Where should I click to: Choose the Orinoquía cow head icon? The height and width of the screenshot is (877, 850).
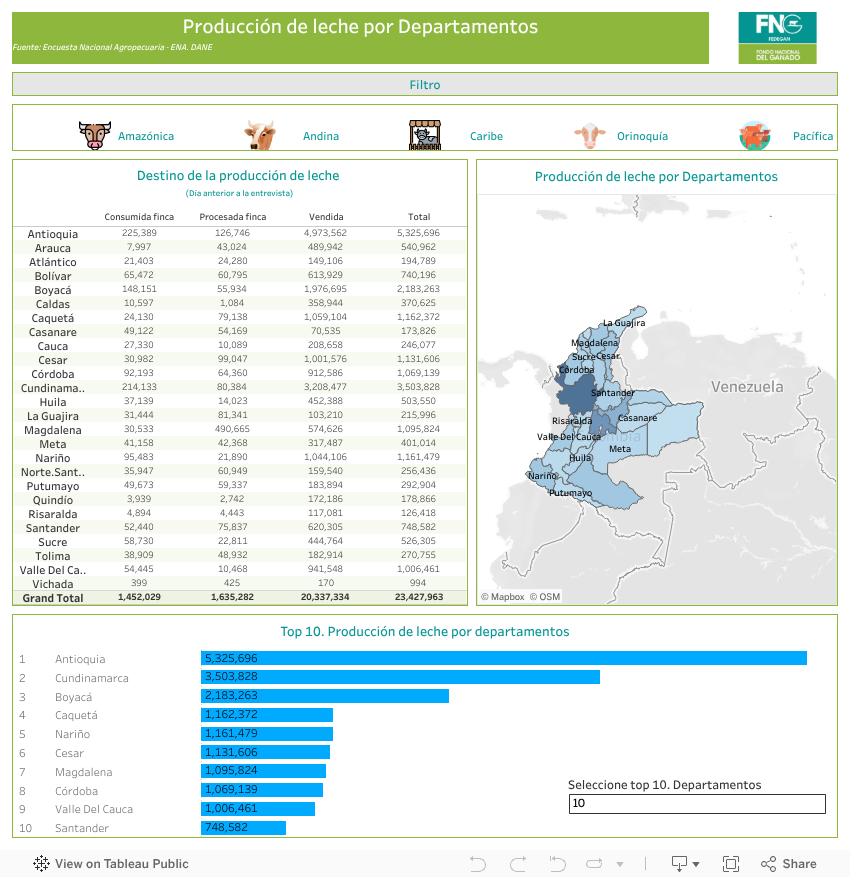[x=590, y=135]
